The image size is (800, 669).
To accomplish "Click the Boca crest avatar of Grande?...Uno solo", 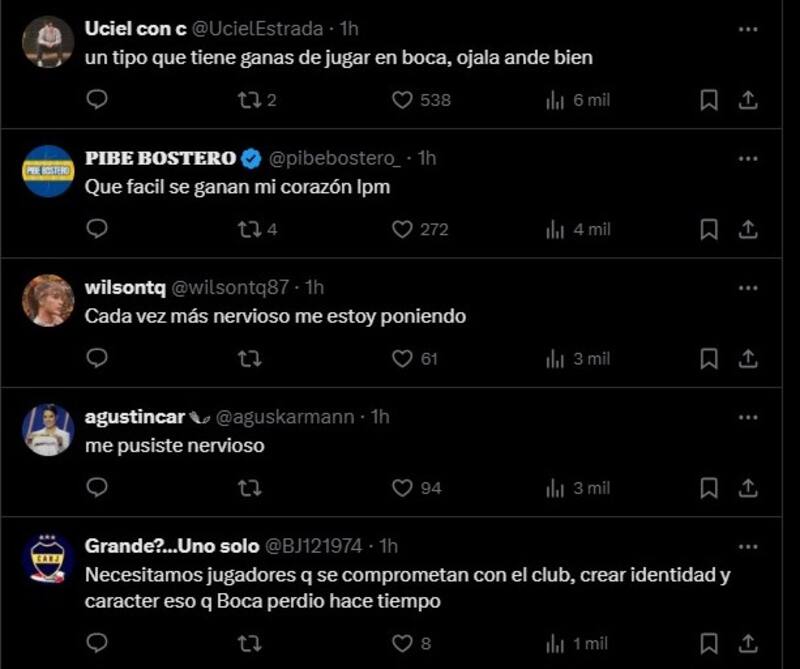I will [x=48, y=559].
